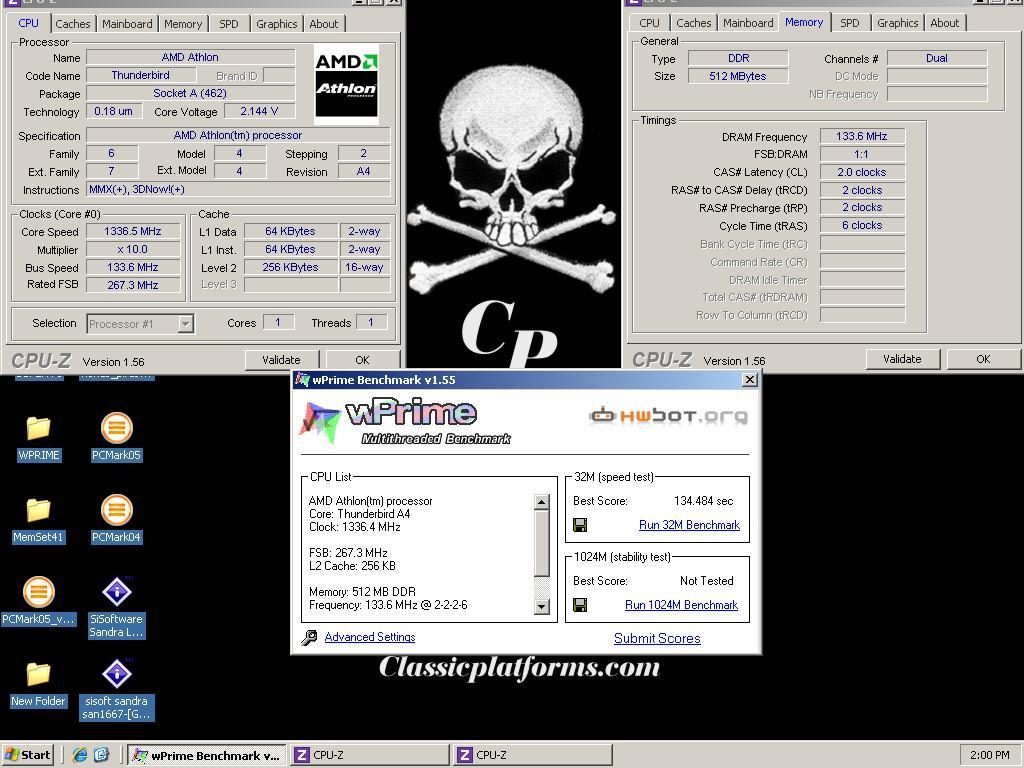Open the Windows Start menu

27,755
